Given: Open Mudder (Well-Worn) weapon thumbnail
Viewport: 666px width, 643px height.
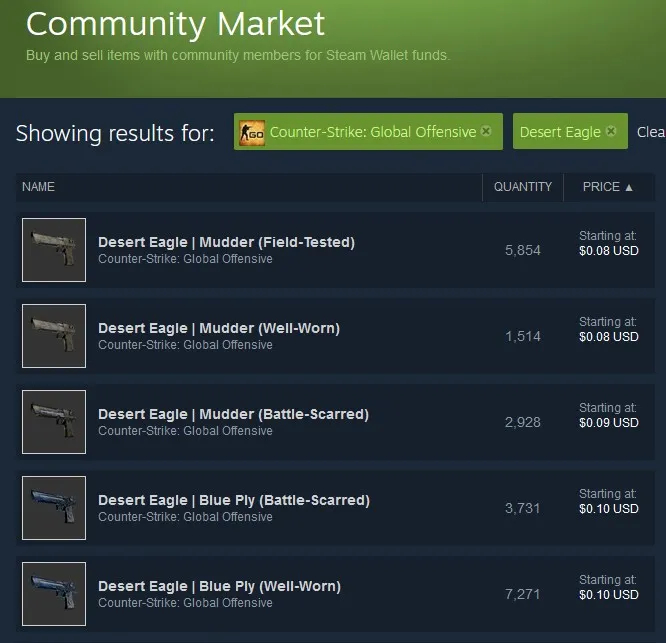Looking at the screenshot, I should tap(54, 336).
